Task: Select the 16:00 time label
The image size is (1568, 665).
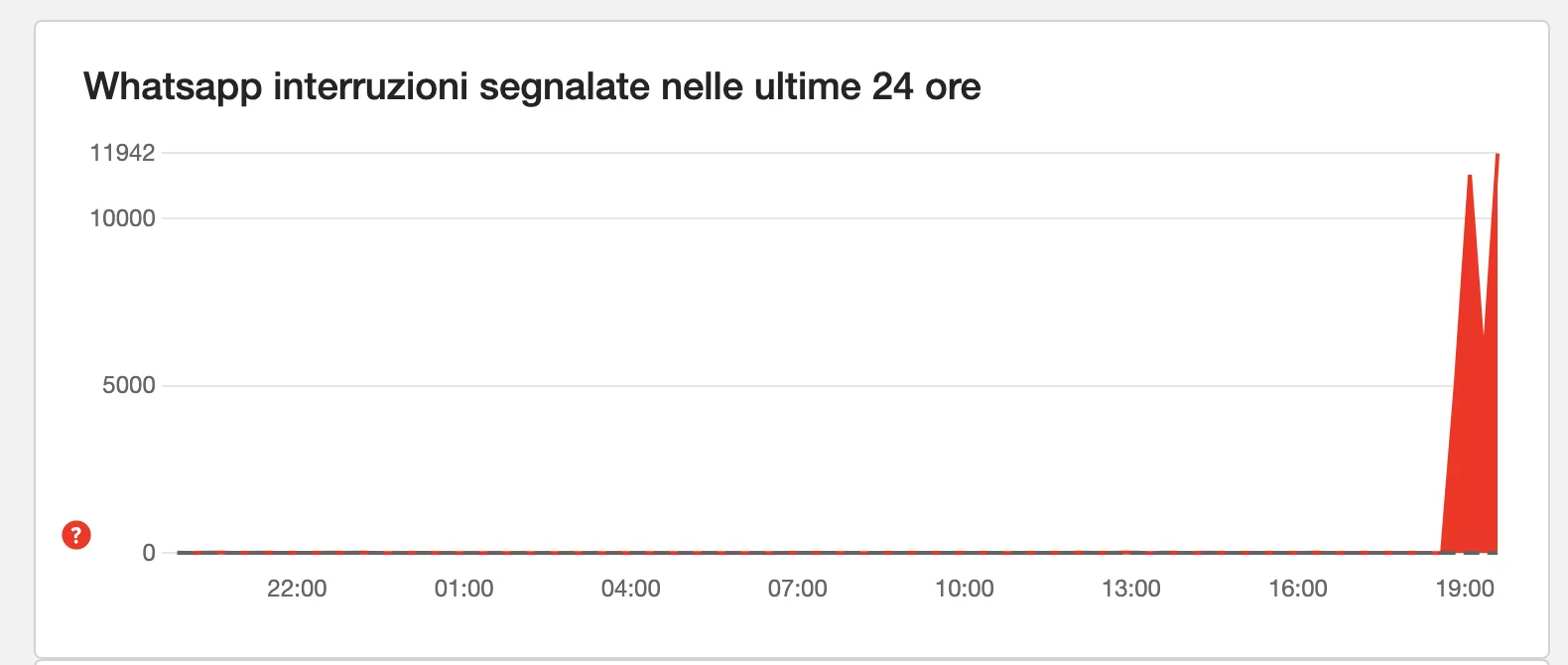Action: (1297, 589)
